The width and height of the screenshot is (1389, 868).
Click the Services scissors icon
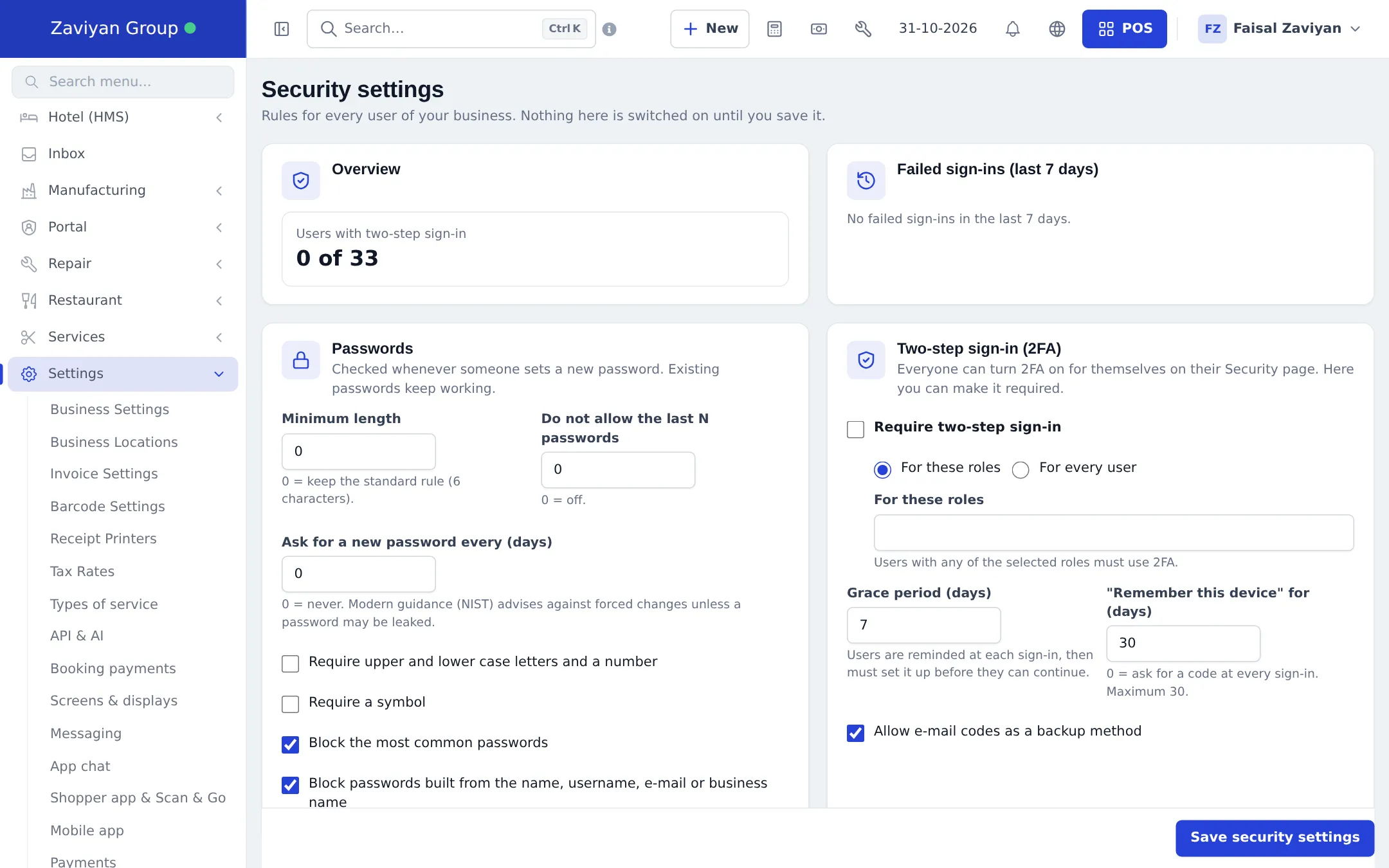coord(29,337)
